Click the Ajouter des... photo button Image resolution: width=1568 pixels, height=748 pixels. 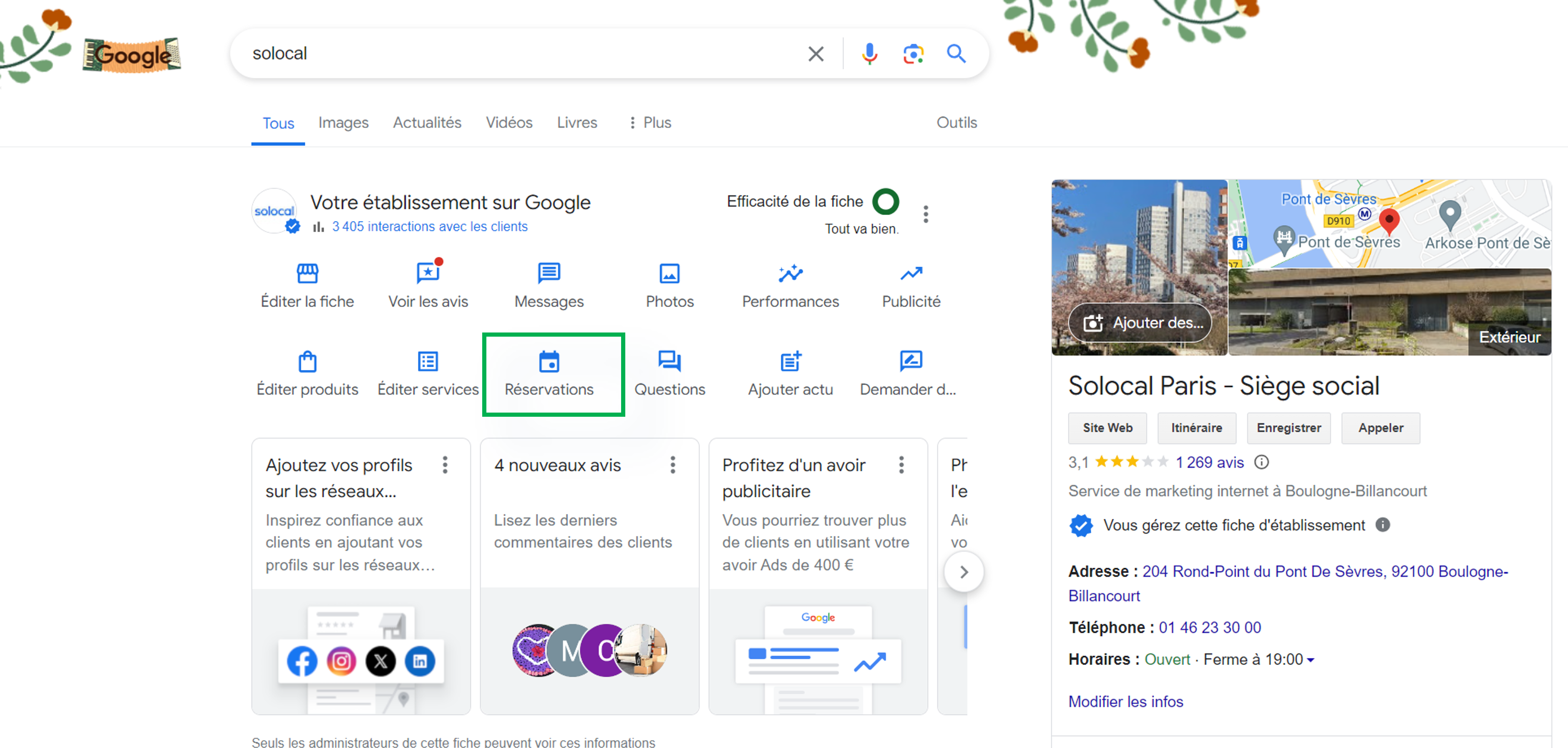pyautogui.click(x=1140, y=322)
